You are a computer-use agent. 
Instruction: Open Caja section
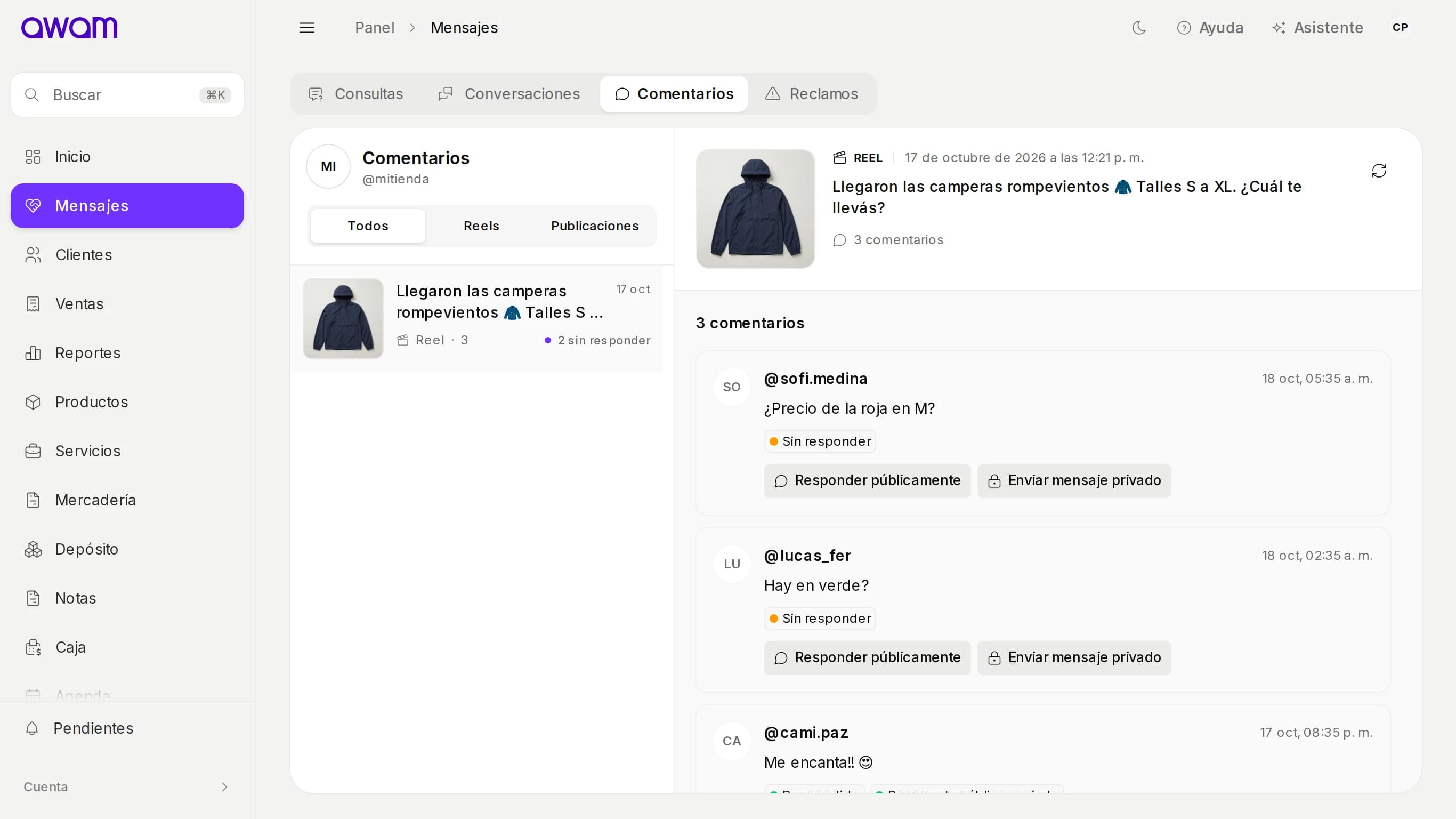click(x=127, y=647)
